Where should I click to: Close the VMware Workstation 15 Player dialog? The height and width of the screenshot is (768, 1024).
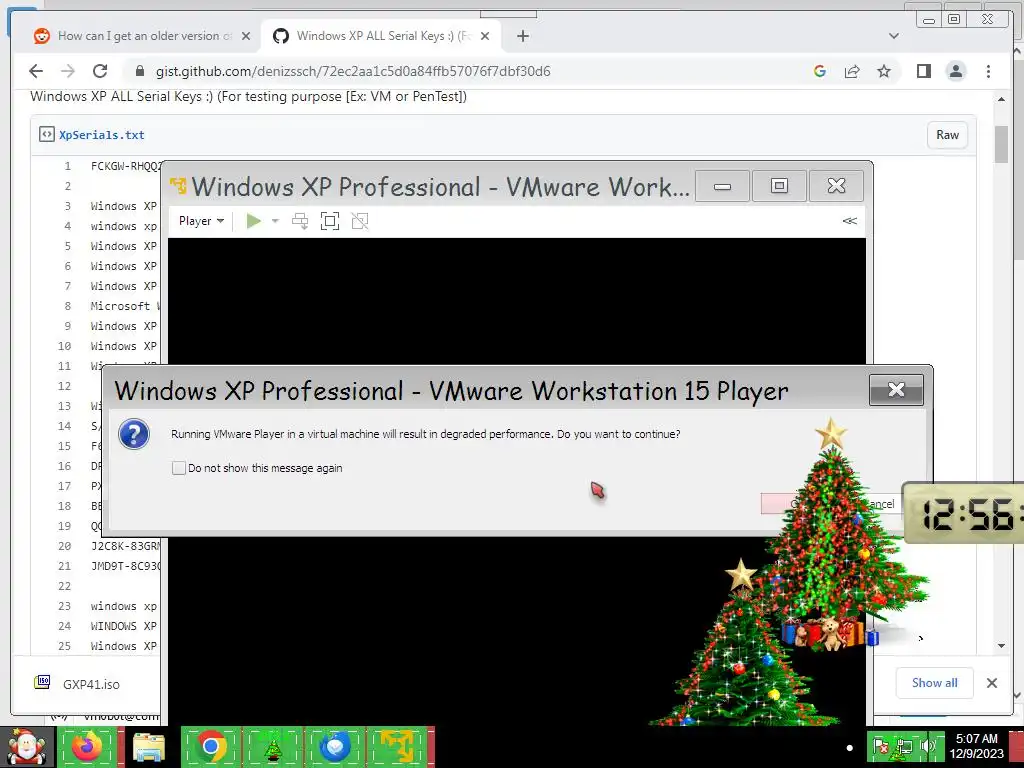tap(896, 390)
